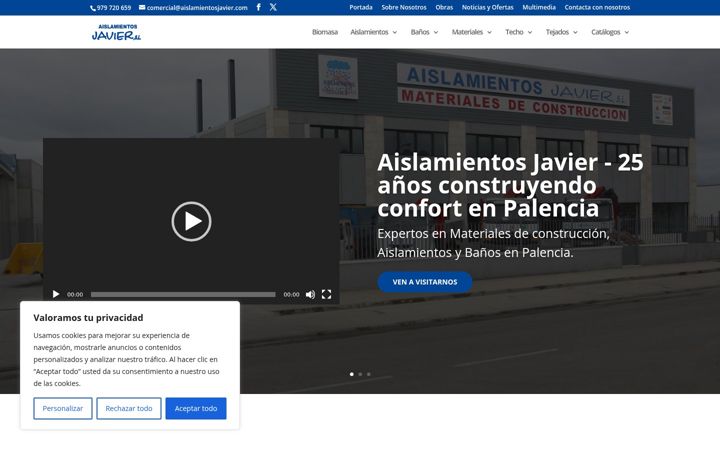Expand the Aislamientos dropdown menu
The image size is (720, 450).
pyautogui.click(x=374, y=32)
